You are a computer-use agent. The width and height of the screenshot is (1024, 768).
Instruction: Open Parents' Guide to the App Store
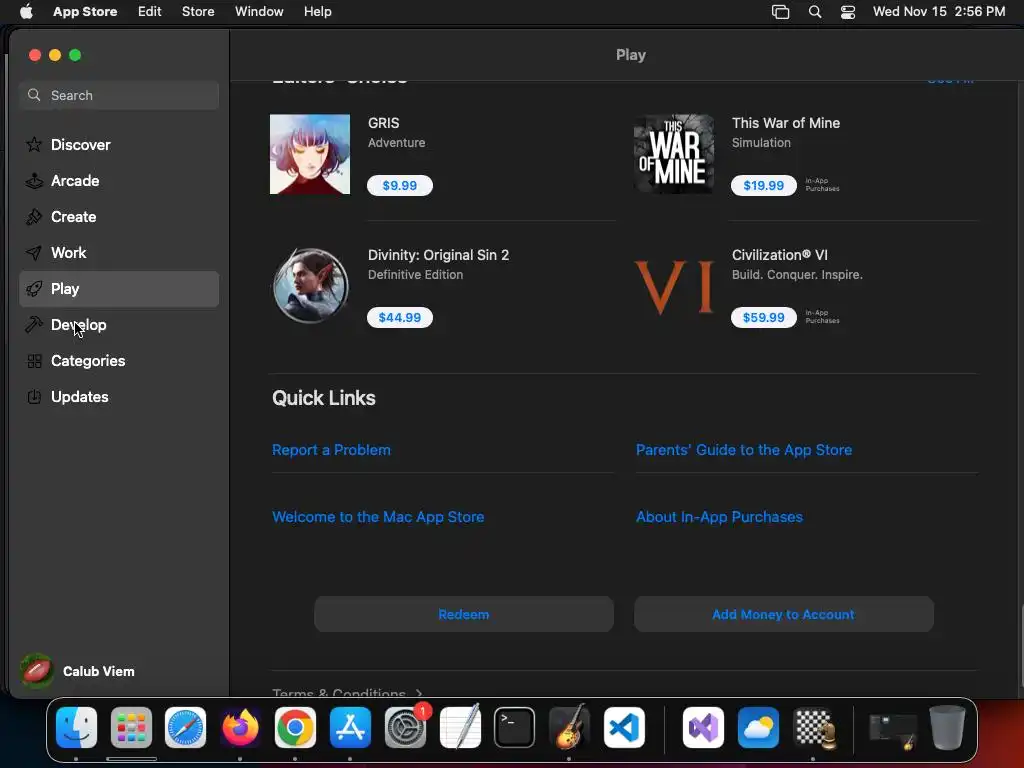tap(744, 450)
